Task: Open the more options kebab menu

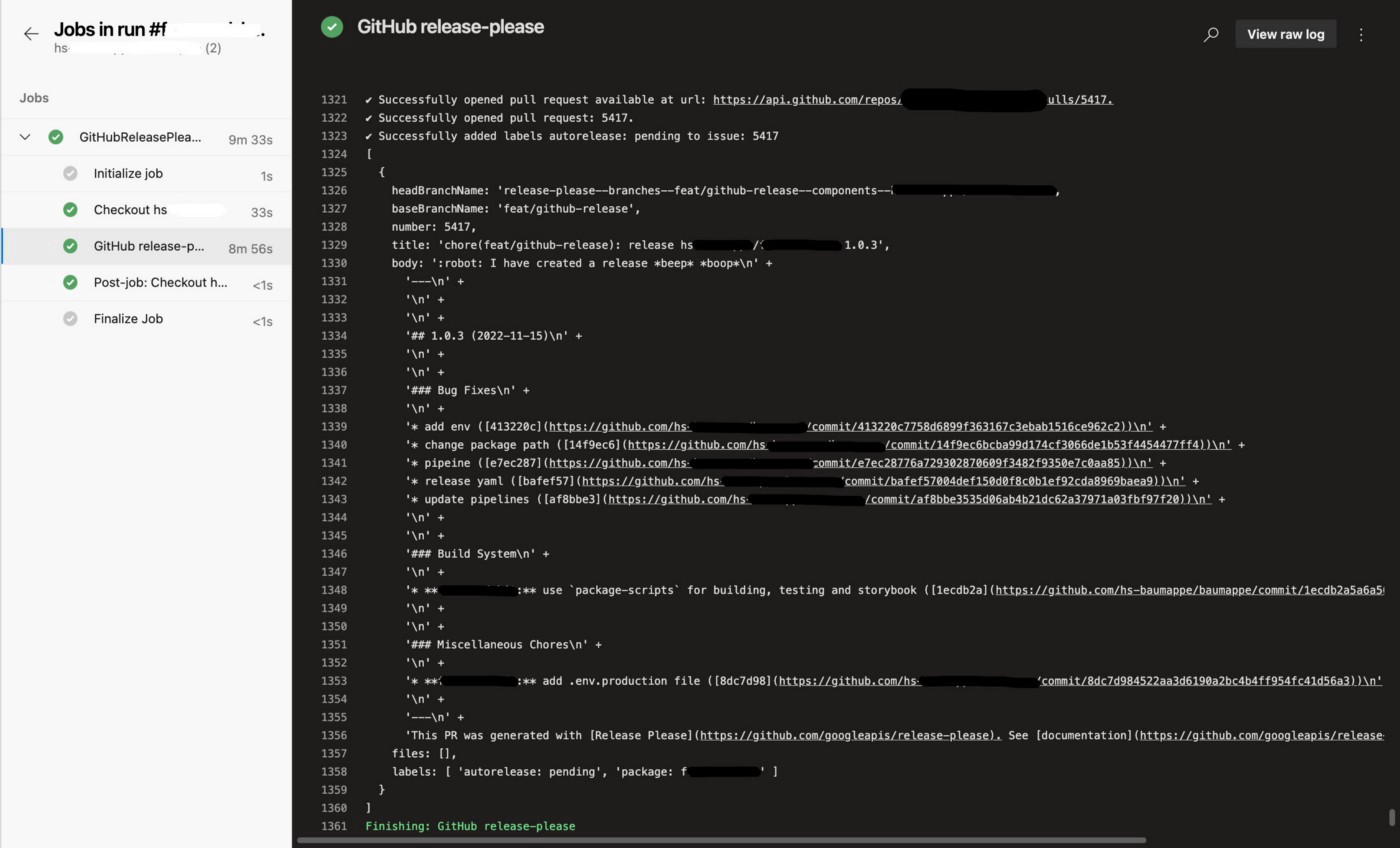Action: coord(1361,34)
